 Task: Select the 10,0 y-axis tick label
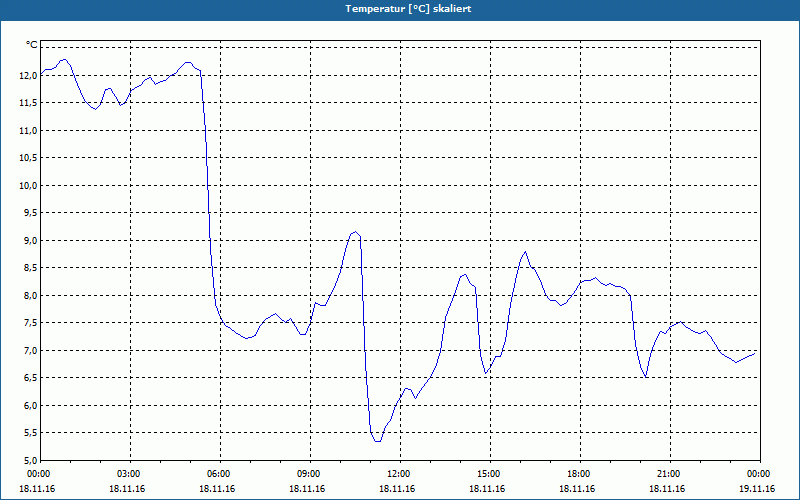pos(28,186)
